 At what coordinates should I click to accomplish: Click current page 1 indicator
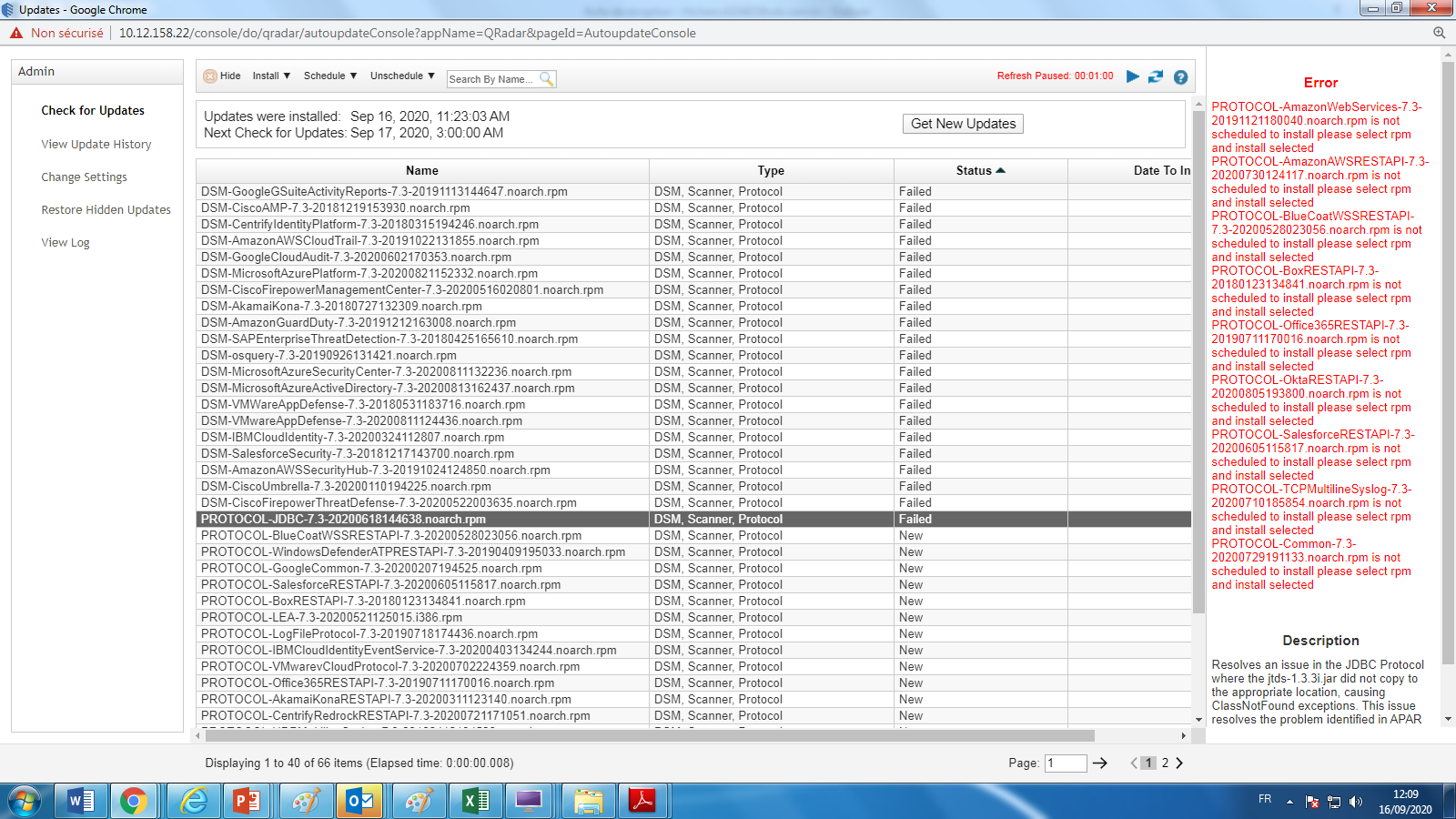1149,763
